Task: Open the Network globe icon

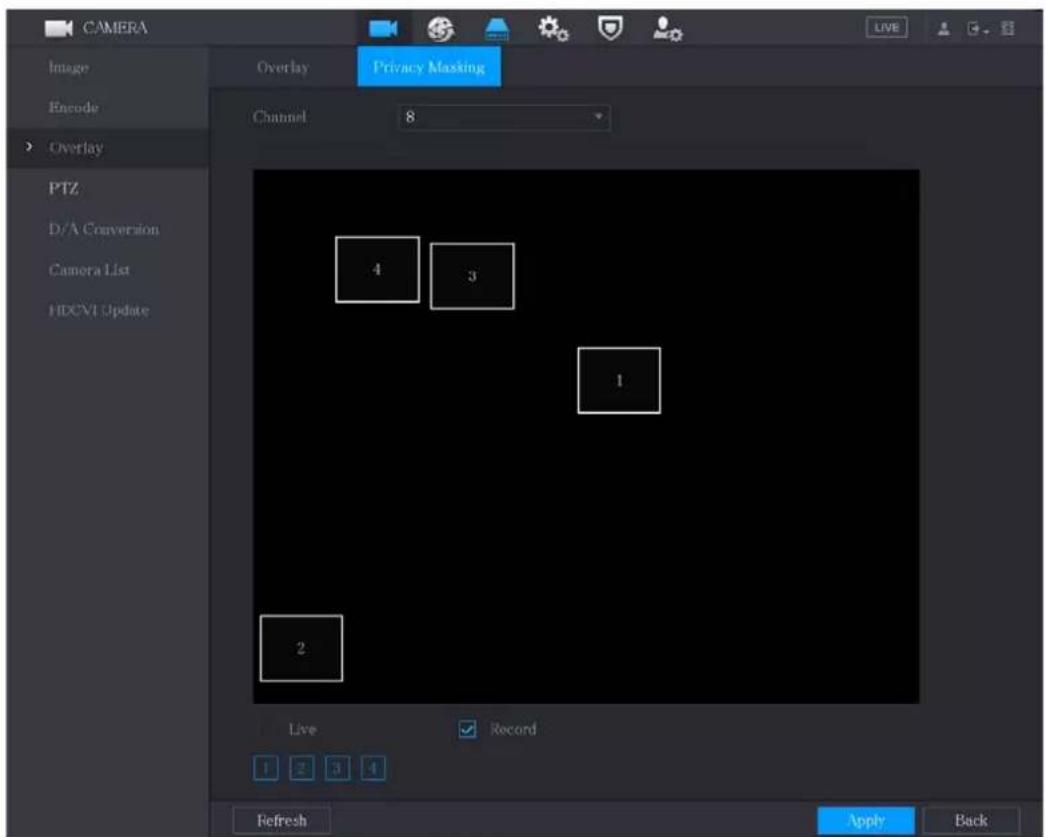Action: 441,29
